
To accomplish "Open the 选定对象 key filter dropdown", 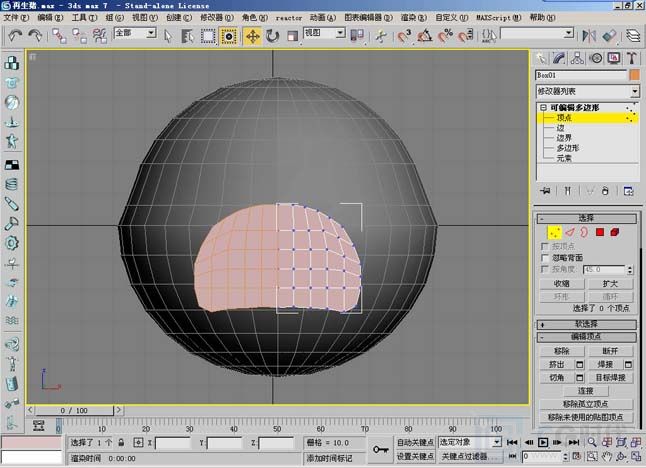I will point(496,442).
